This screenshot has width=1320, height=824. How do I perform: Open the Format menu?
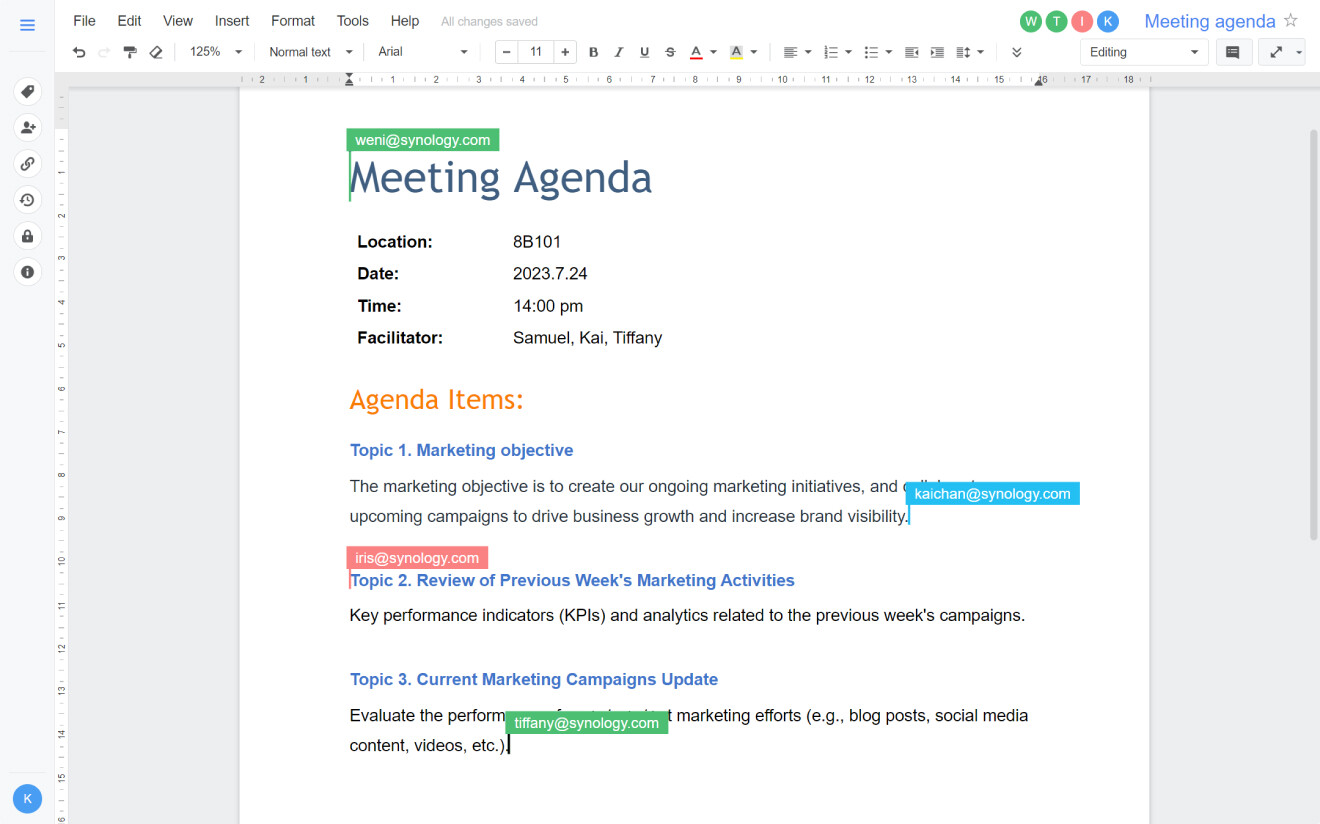tap(292, 20)
